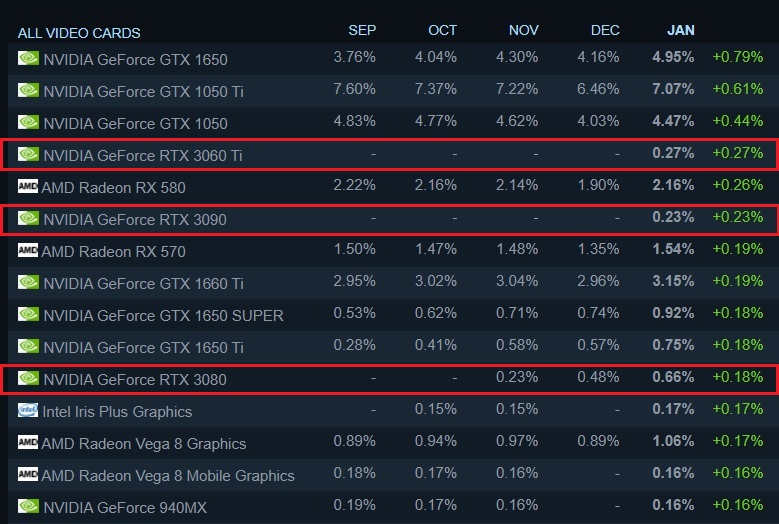Click the DEC column header
This screenshot has width=779, height=524.
pos(604,30)
